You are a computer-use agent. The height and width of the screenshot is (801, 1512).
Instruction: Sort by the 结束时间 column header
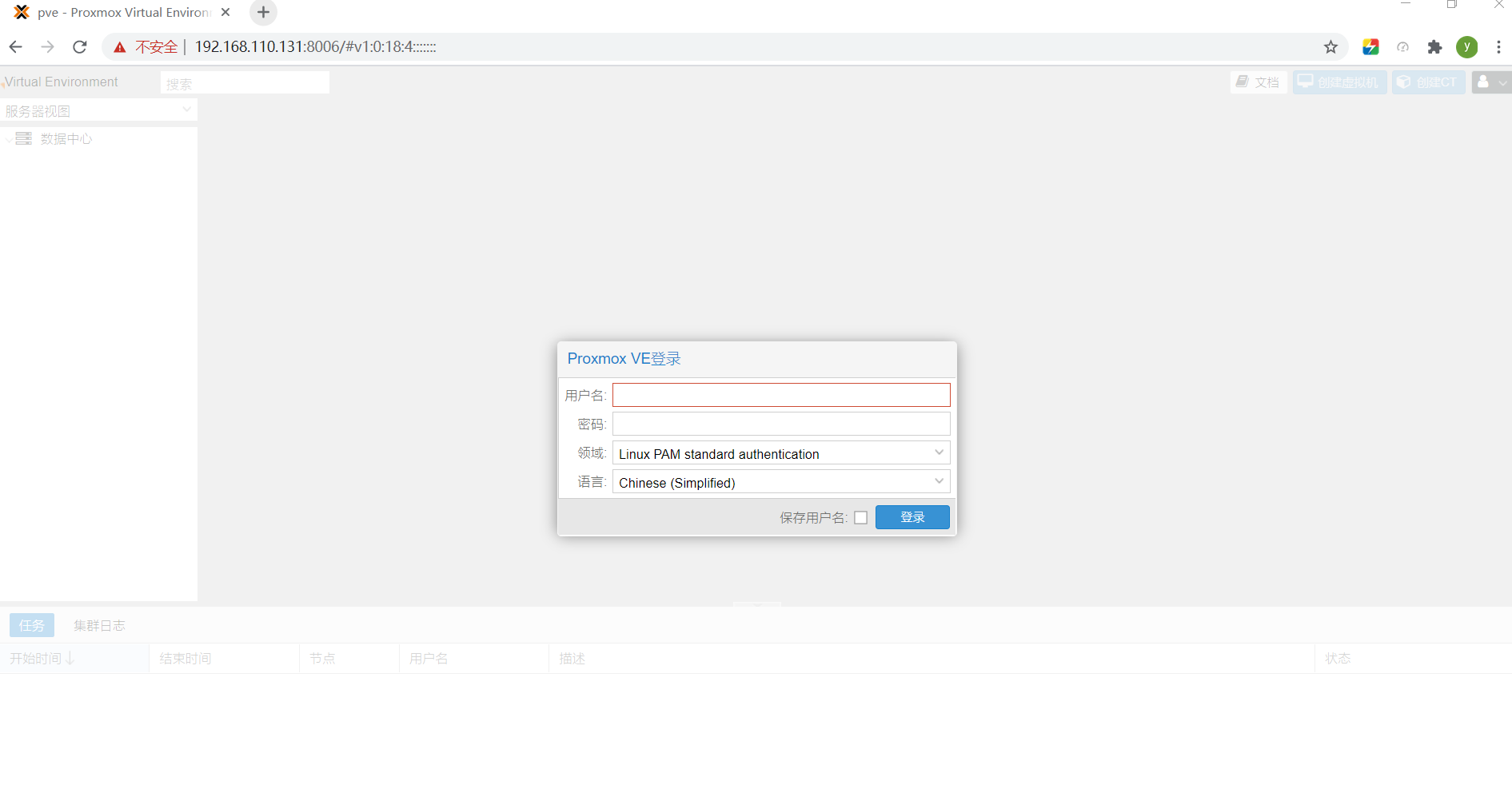click(x=225, y=659)
